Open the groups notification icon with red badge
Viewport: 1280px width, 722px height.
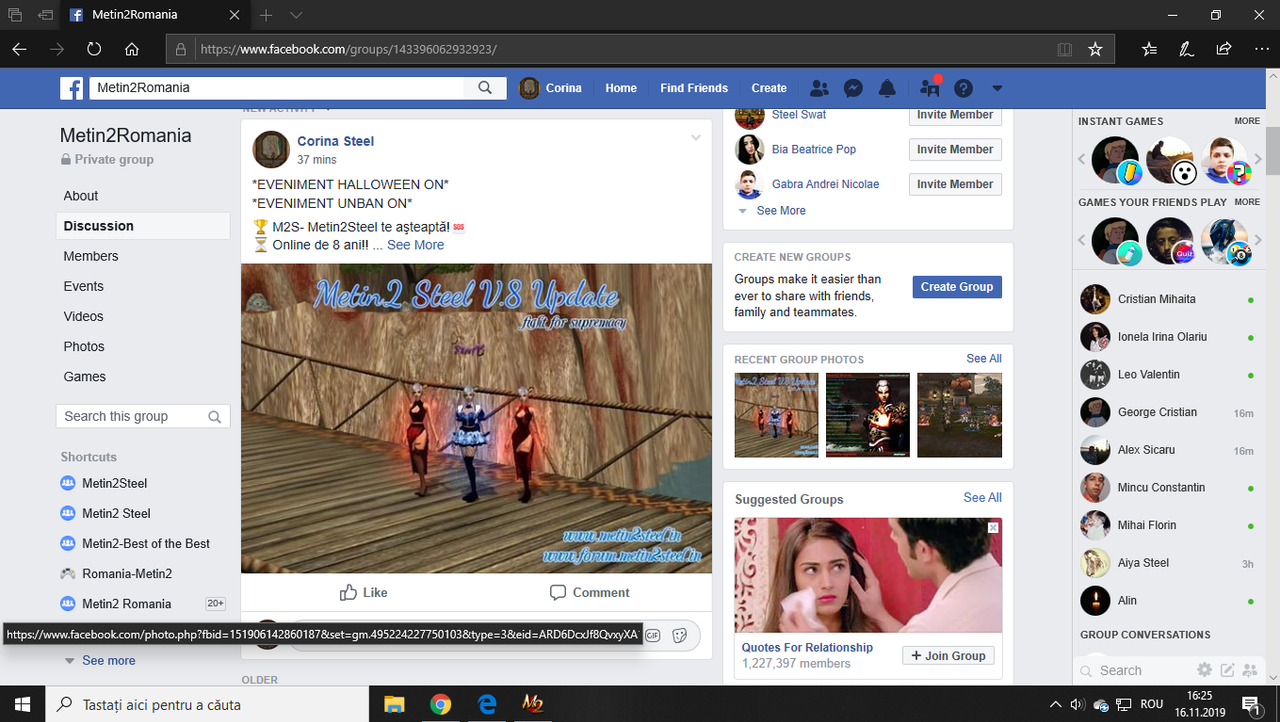coord(930,88)
